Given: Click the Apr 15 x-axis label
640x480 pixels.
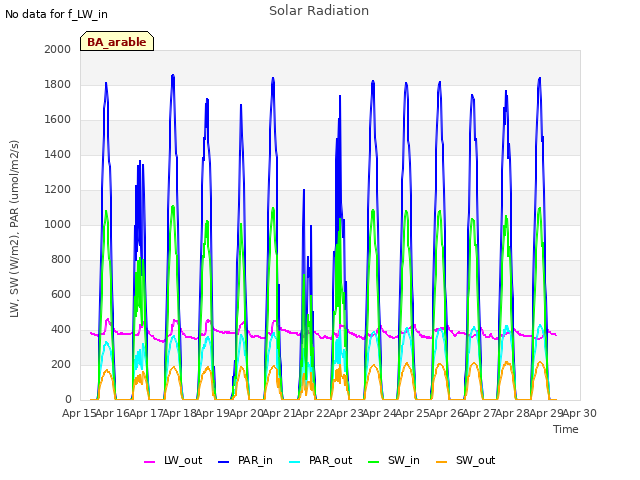Looking at the screenshot, I should click(79, 413).
